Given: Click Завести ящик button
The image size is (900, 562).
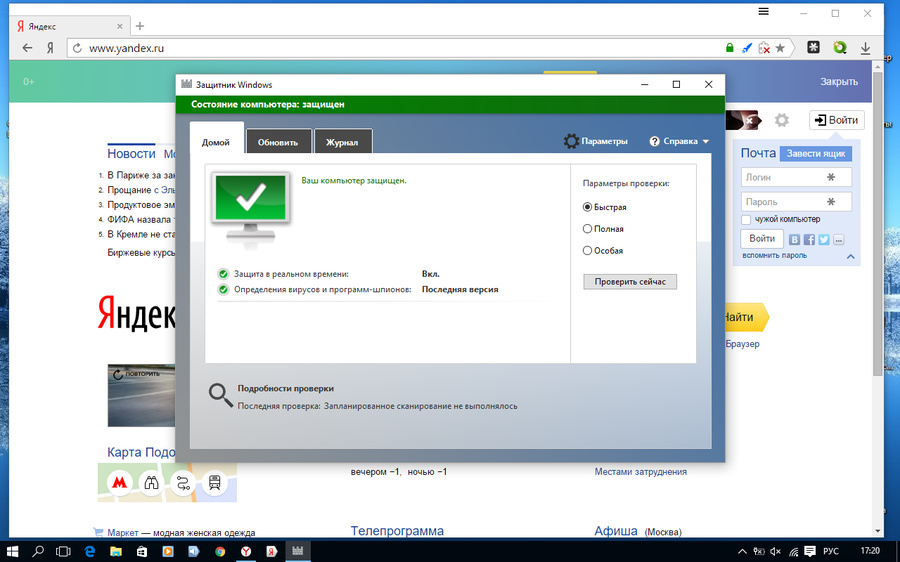Looking at the screenshot, I should (816, 154).
